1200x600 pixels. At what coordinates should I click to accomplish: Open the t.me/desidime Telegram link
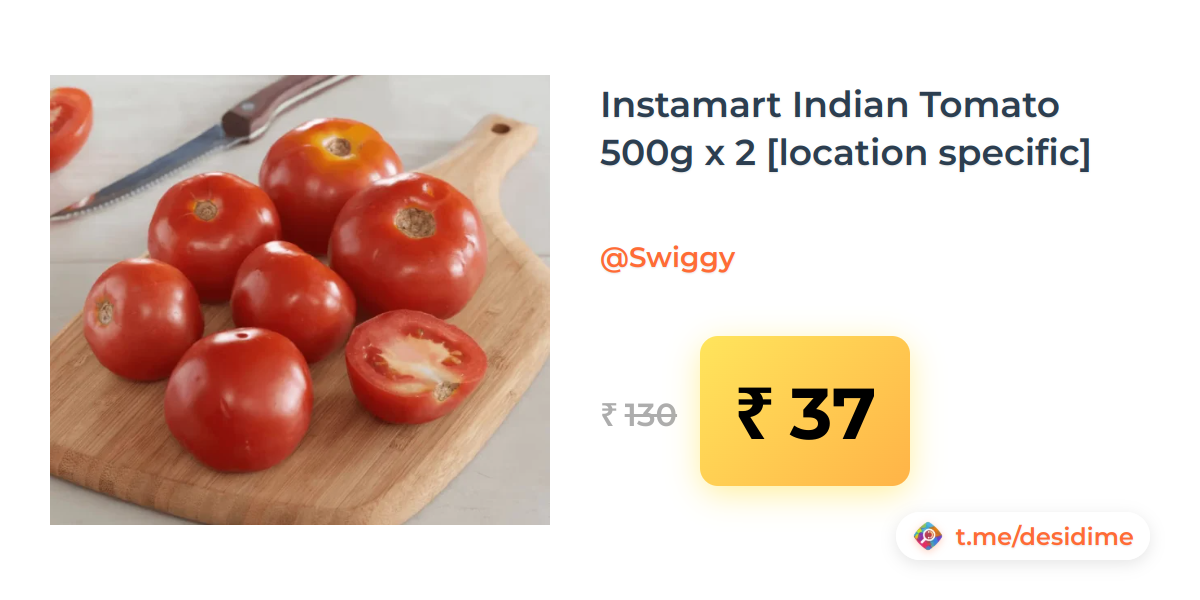(x=1044, y=537)
